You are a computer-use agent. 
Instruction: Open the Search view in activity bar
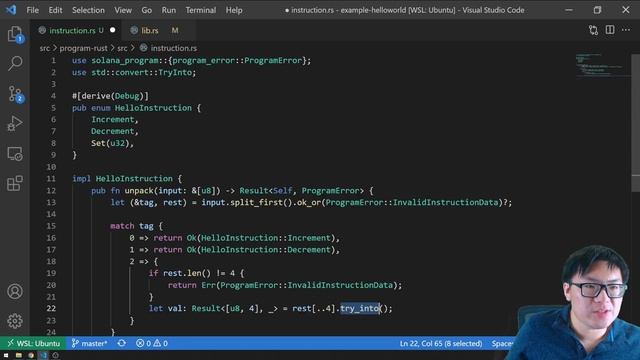15,63
